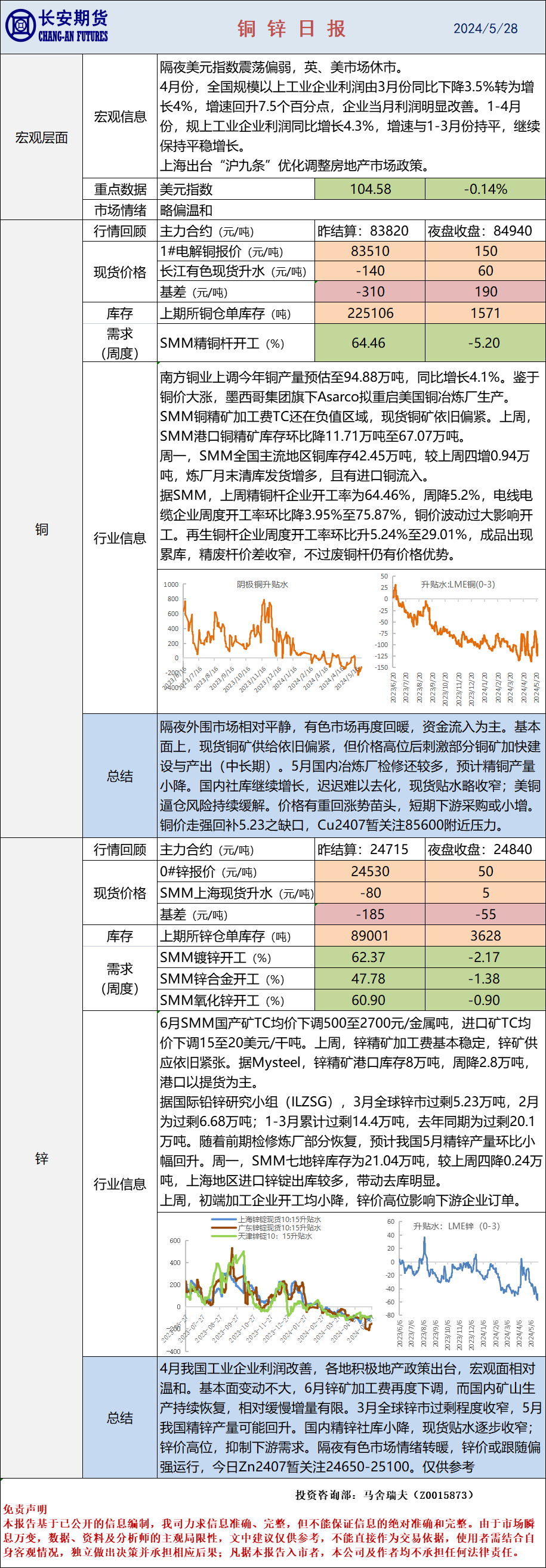
Task: Open the zinc ingot spot premium chart
Action: pos(268,1283)
